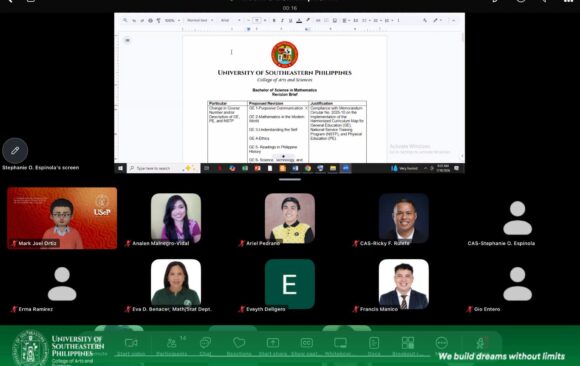Select Ariel Pedrano participant tile
The image size is (580, 366).
[x=290, y=218]
